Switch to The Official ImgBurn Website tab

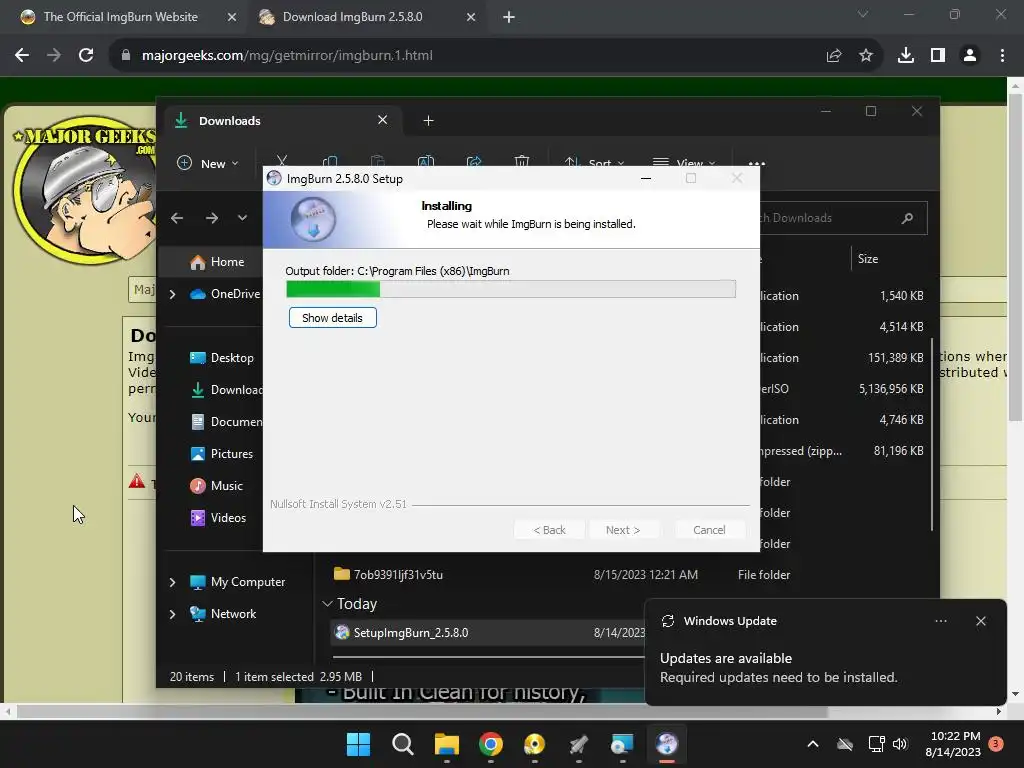point(121,17)
